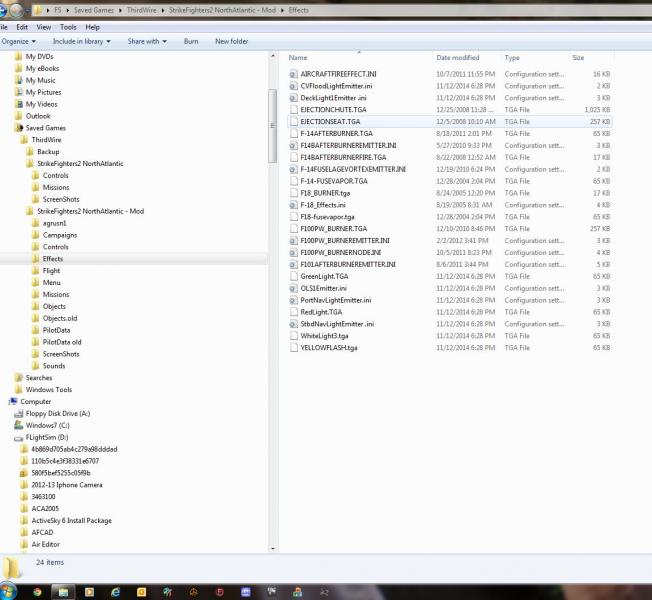Open the Include in library dropdown

[x=82, y=41]
